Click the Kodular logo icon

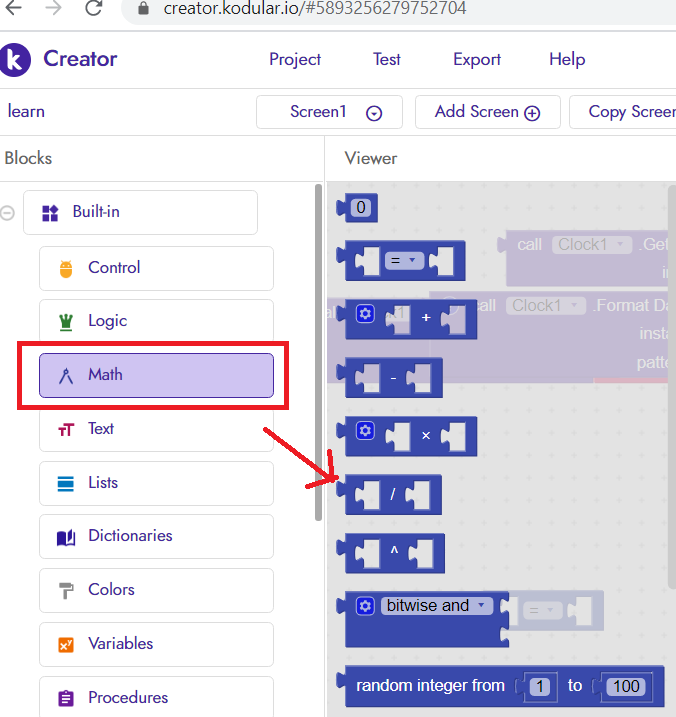click(x=15, y=60)
